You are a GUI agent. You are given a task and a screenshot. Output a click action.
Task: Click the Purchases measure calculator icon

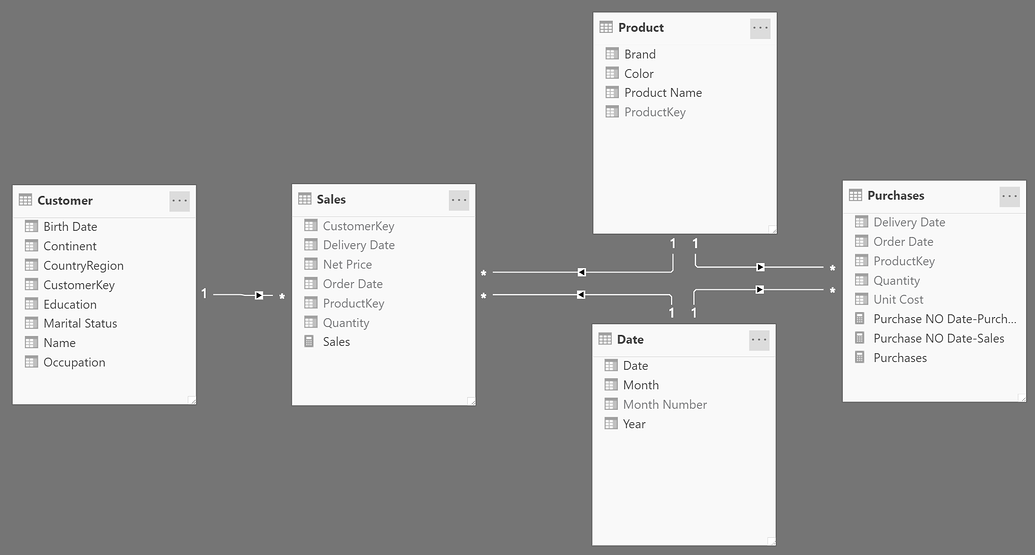[x=860, y=358]
